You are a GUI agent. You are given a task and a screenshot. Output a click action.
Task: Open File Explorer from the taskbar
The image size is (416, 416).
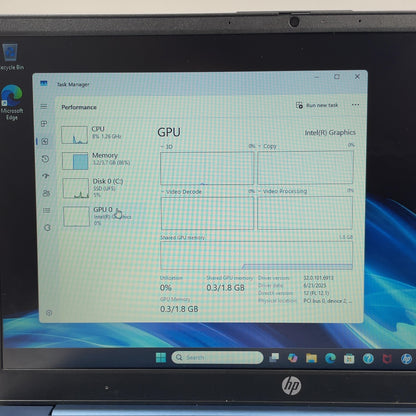click(311, 358)
